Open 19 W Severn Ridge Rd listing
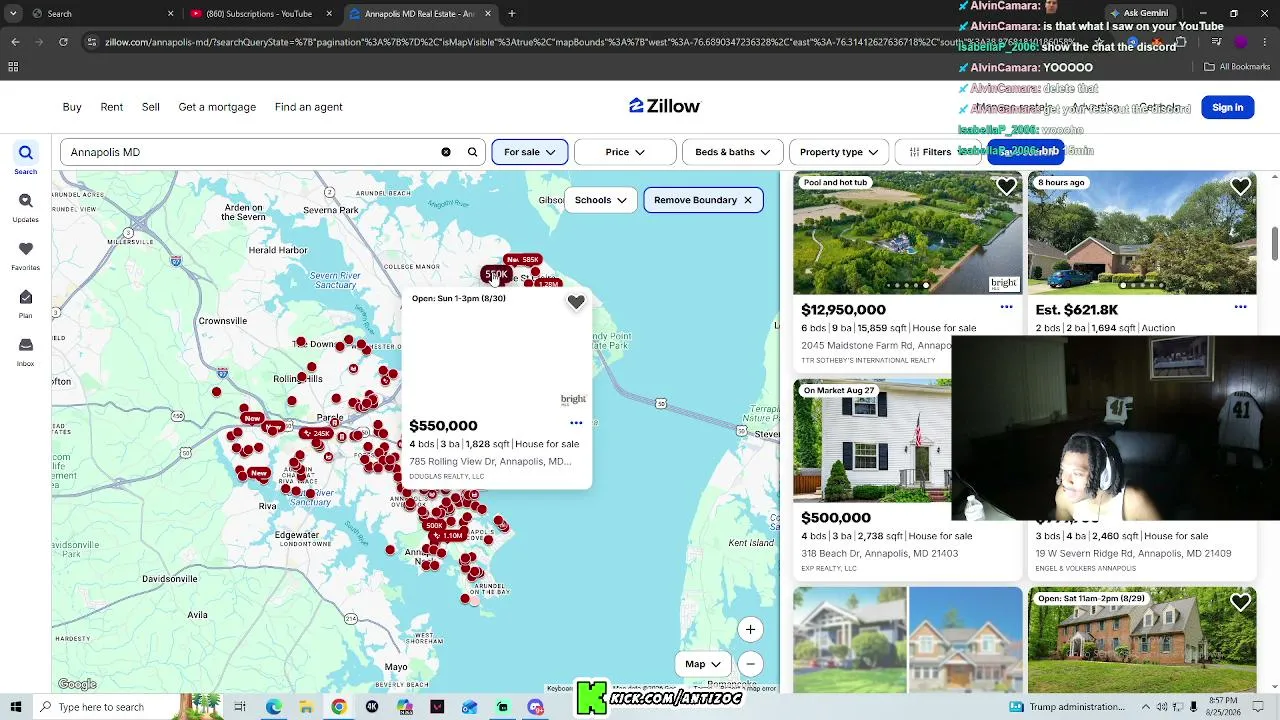This screenshot has width=1280, height=720. click(x=1133, y=553)
